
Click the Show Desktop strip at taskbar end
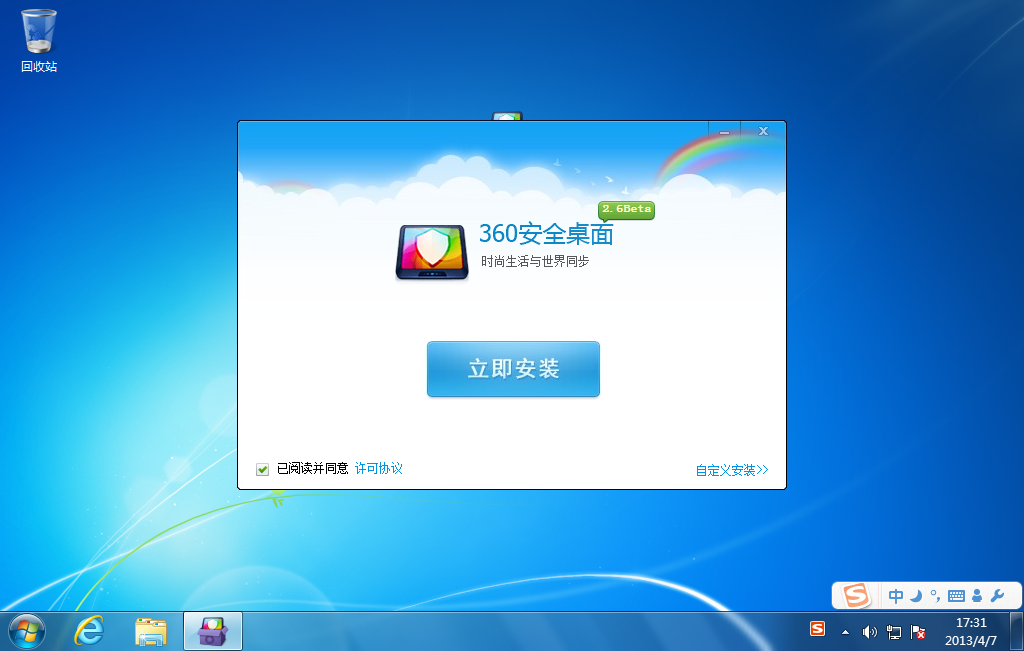(1017, 631)
